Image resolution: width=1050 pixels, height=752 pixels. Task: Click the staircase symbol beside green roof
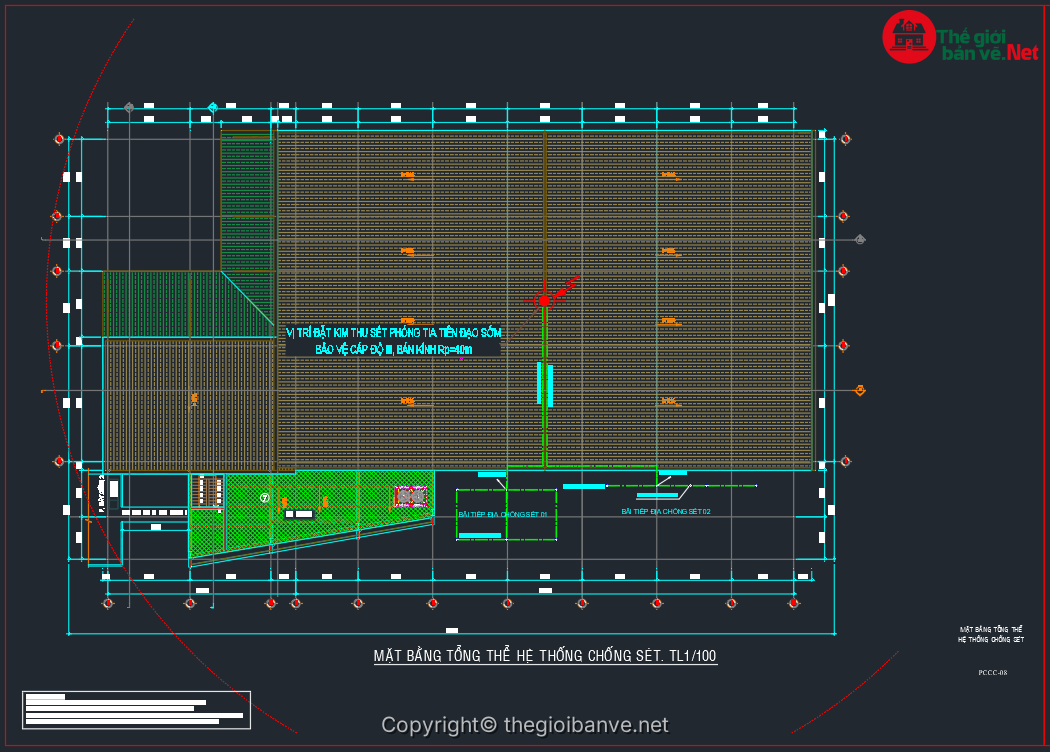point(209,490)
